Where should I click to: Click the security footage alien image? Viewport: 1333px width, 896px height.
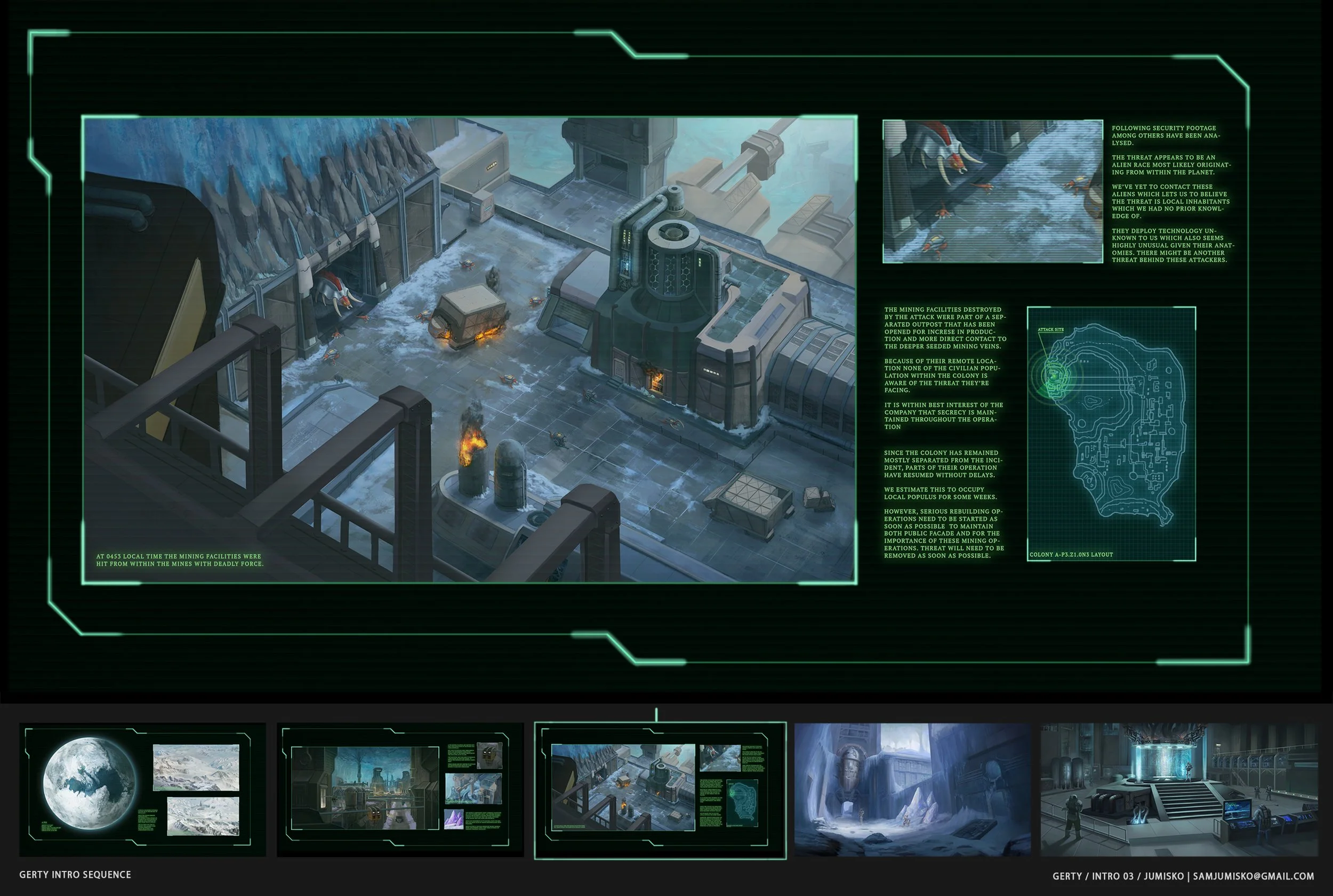tap(992, 191)
